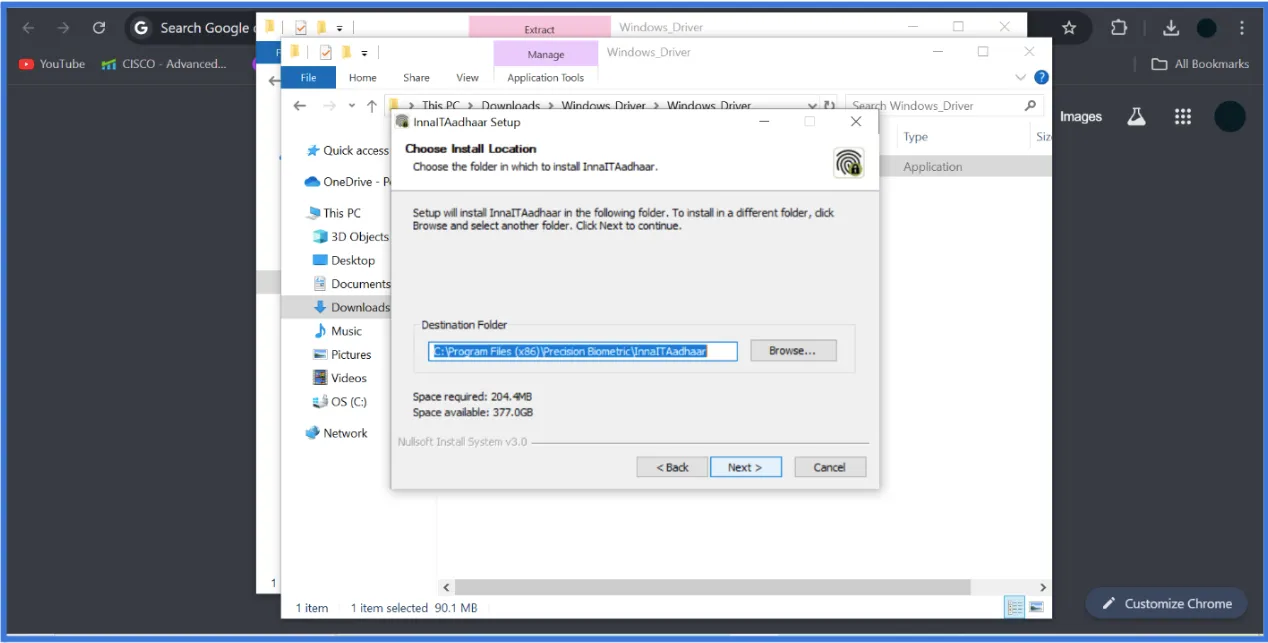Open Documents in the navigation pane
The image size is (1268, 643).
click(x=351, y=284)
